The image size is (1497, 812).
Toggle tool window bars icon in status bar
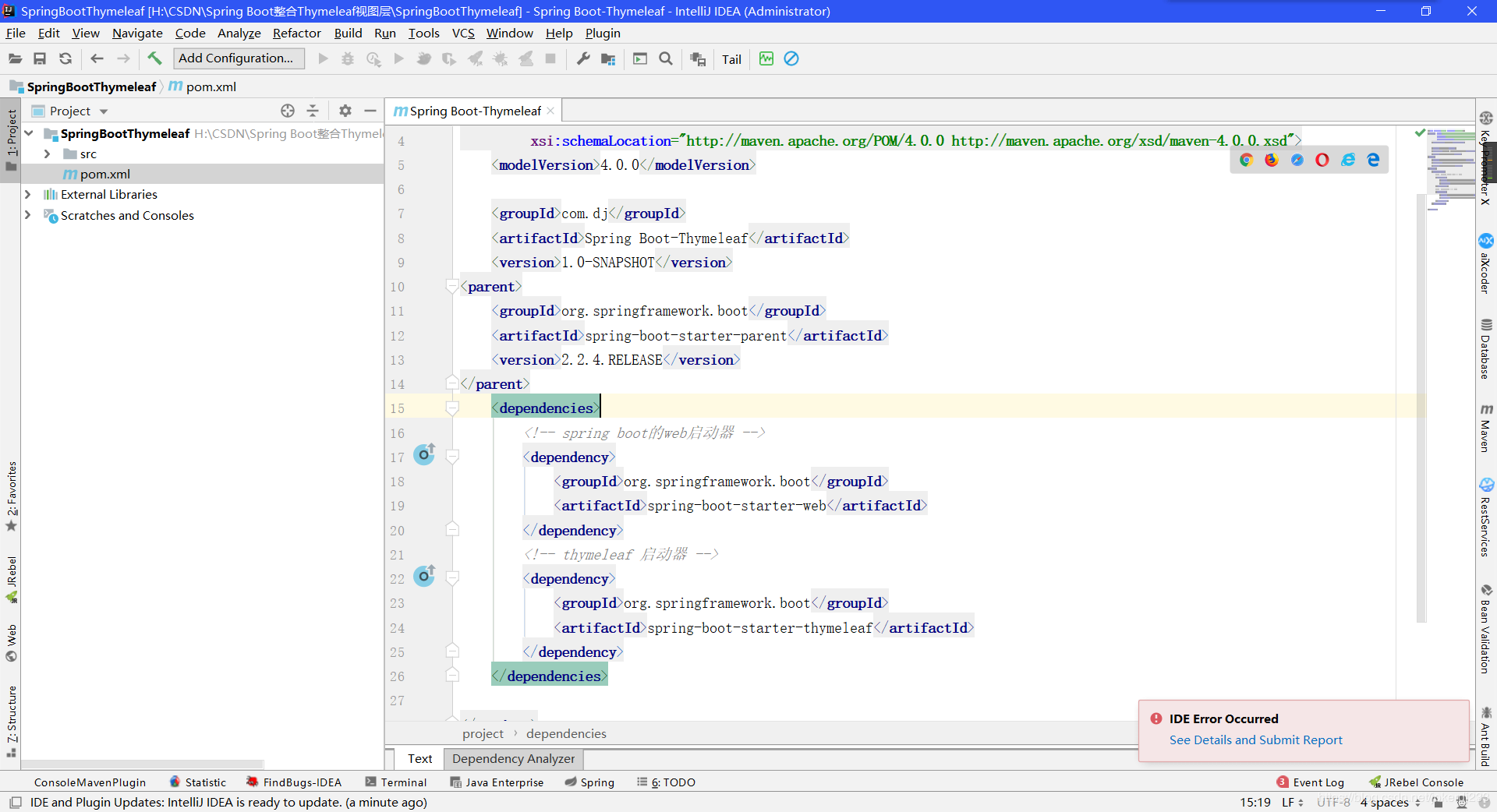point(15,802)
